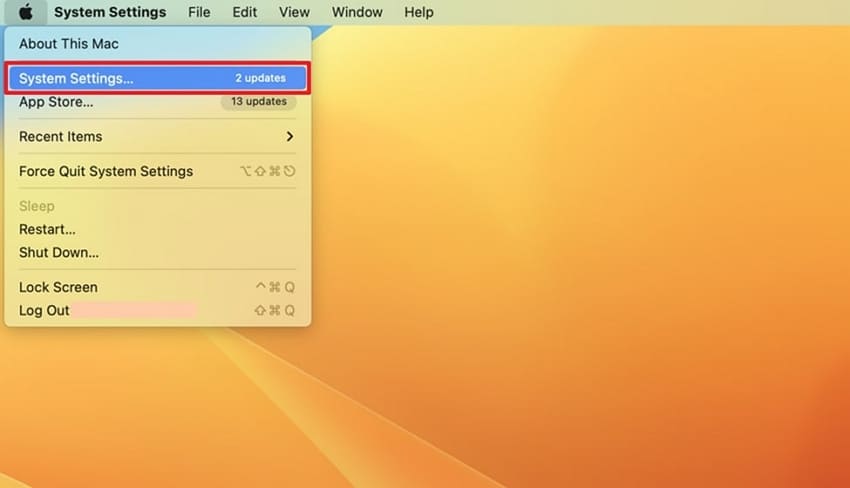Click the 13 updates badge
Image resolution: width=850 pixels, height=488 pixels.
259,101
